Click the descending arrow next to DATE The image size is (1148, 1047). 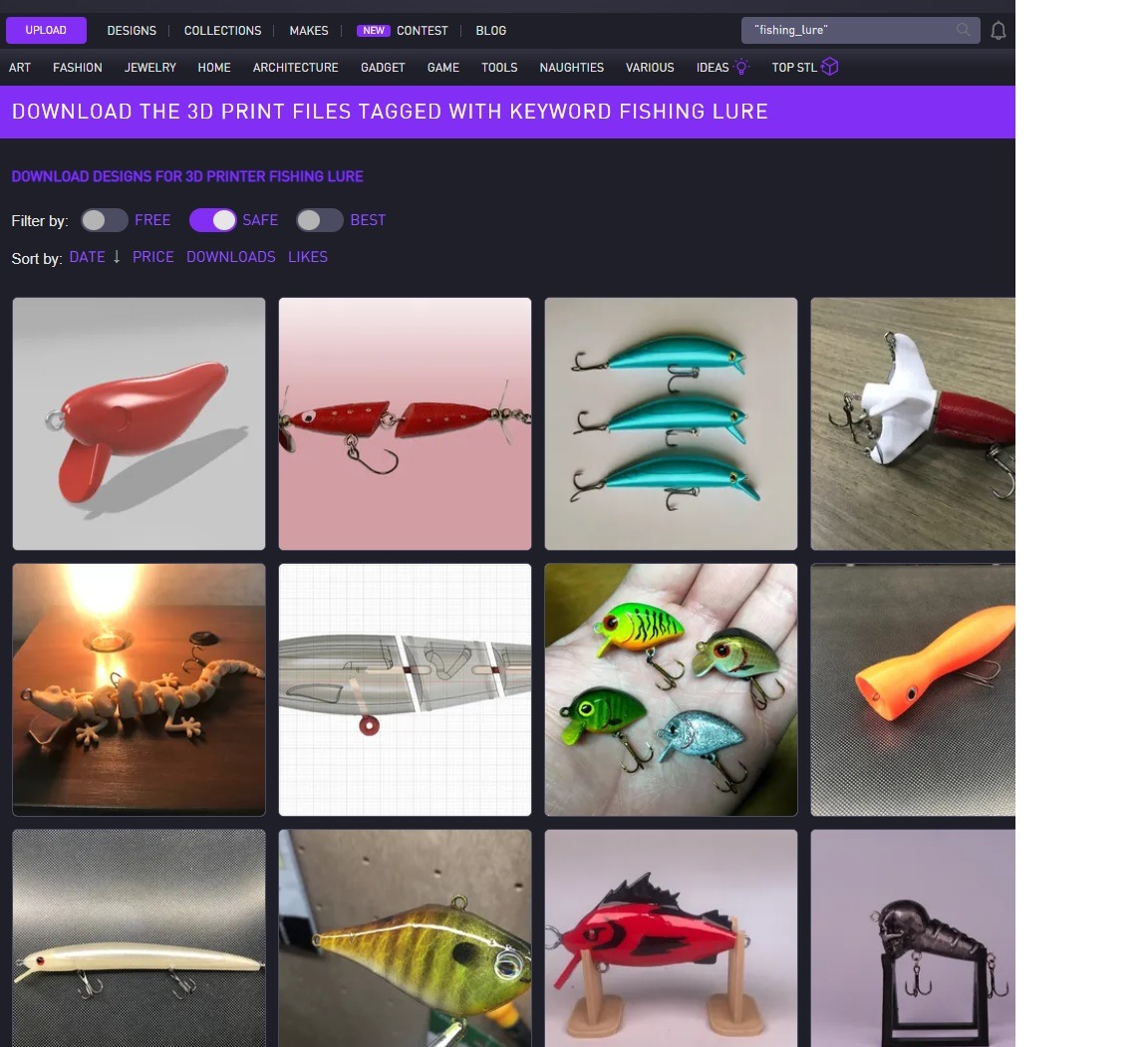[x=117, y=257]
